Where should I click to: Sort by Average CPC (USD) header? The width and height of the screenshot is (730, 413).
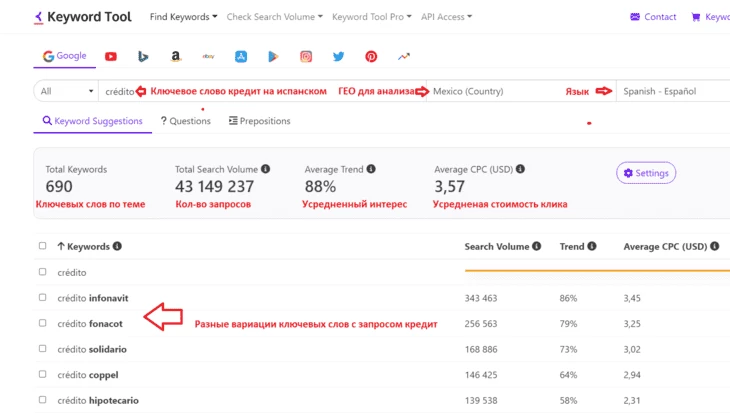click(665, 246)
